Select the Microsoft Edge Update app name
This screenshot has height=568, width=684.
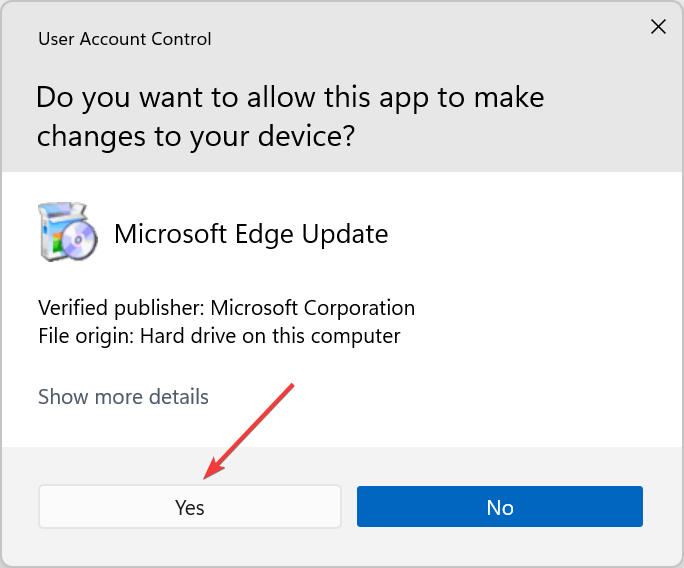click(x=251, y=234)
